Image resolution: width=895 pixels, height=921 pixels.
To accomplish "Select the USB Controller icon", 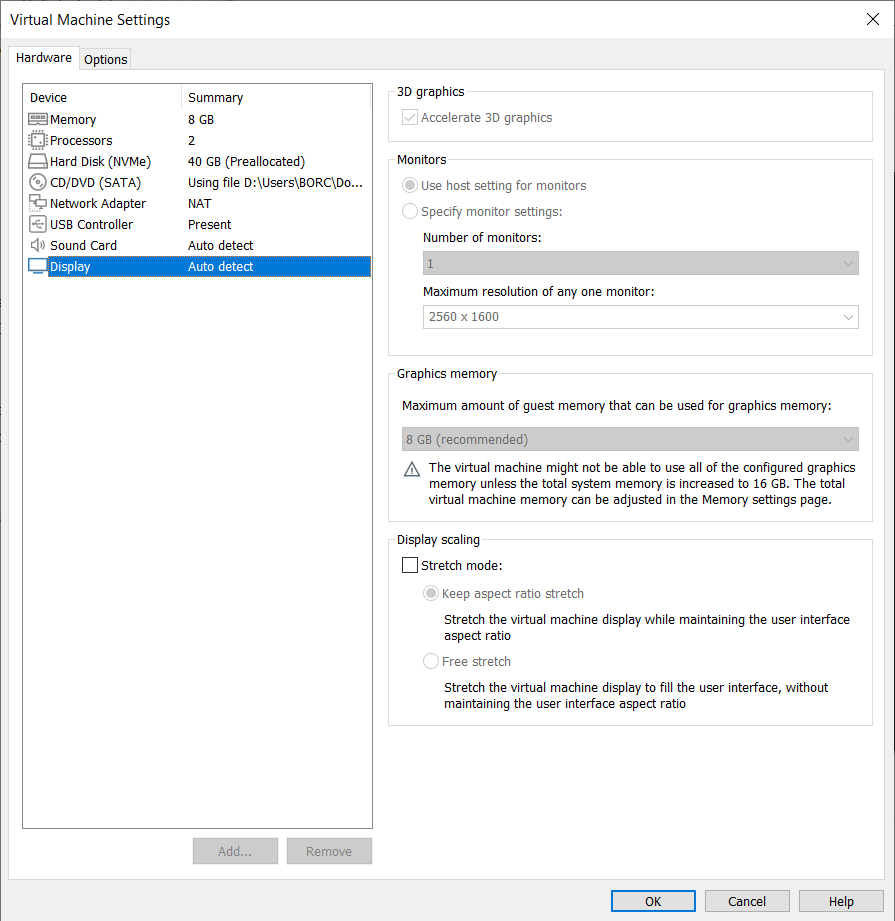I will point(37,224).
